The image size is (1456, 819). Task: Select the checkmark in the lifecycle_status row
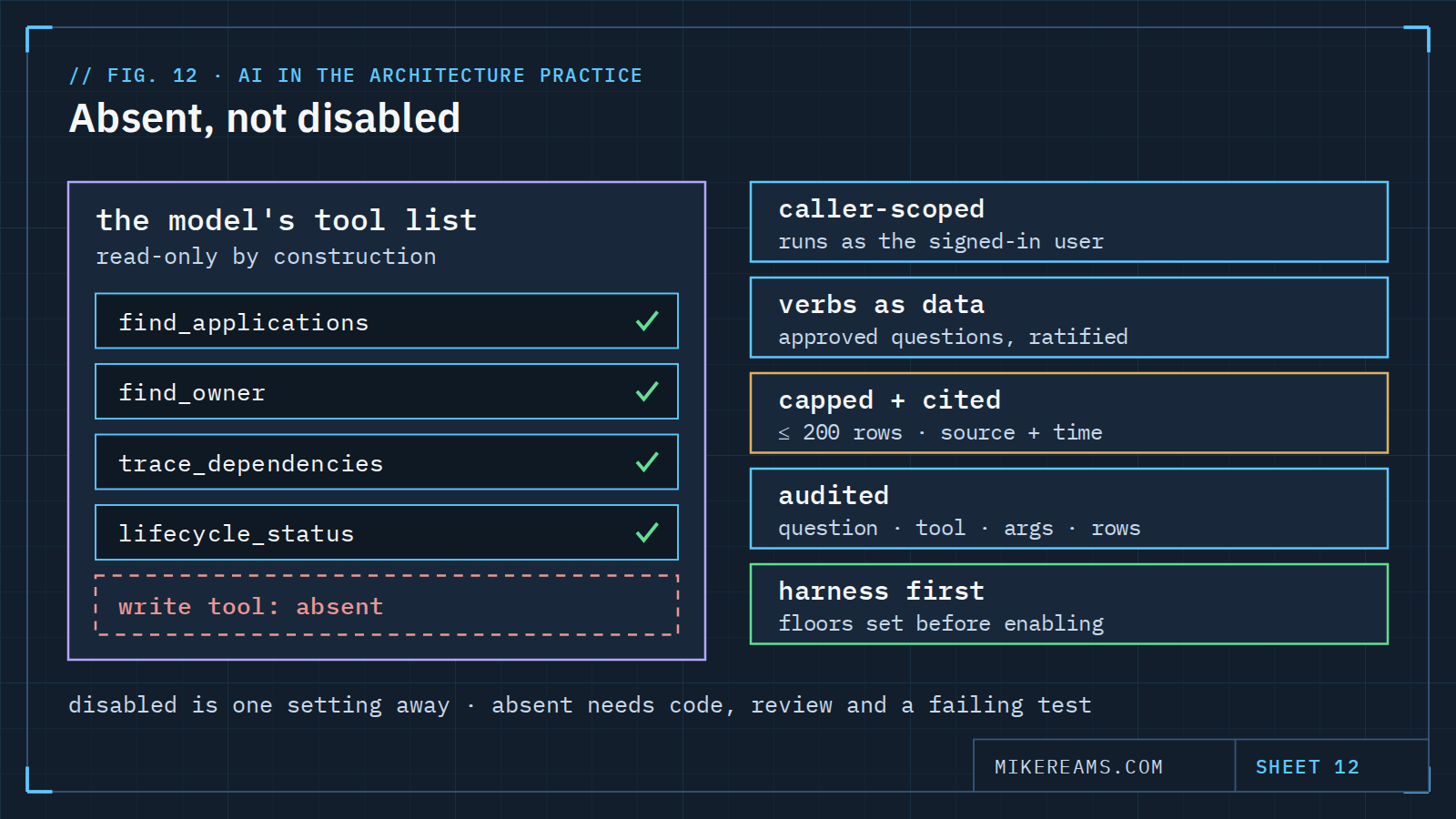click(647, 532)
